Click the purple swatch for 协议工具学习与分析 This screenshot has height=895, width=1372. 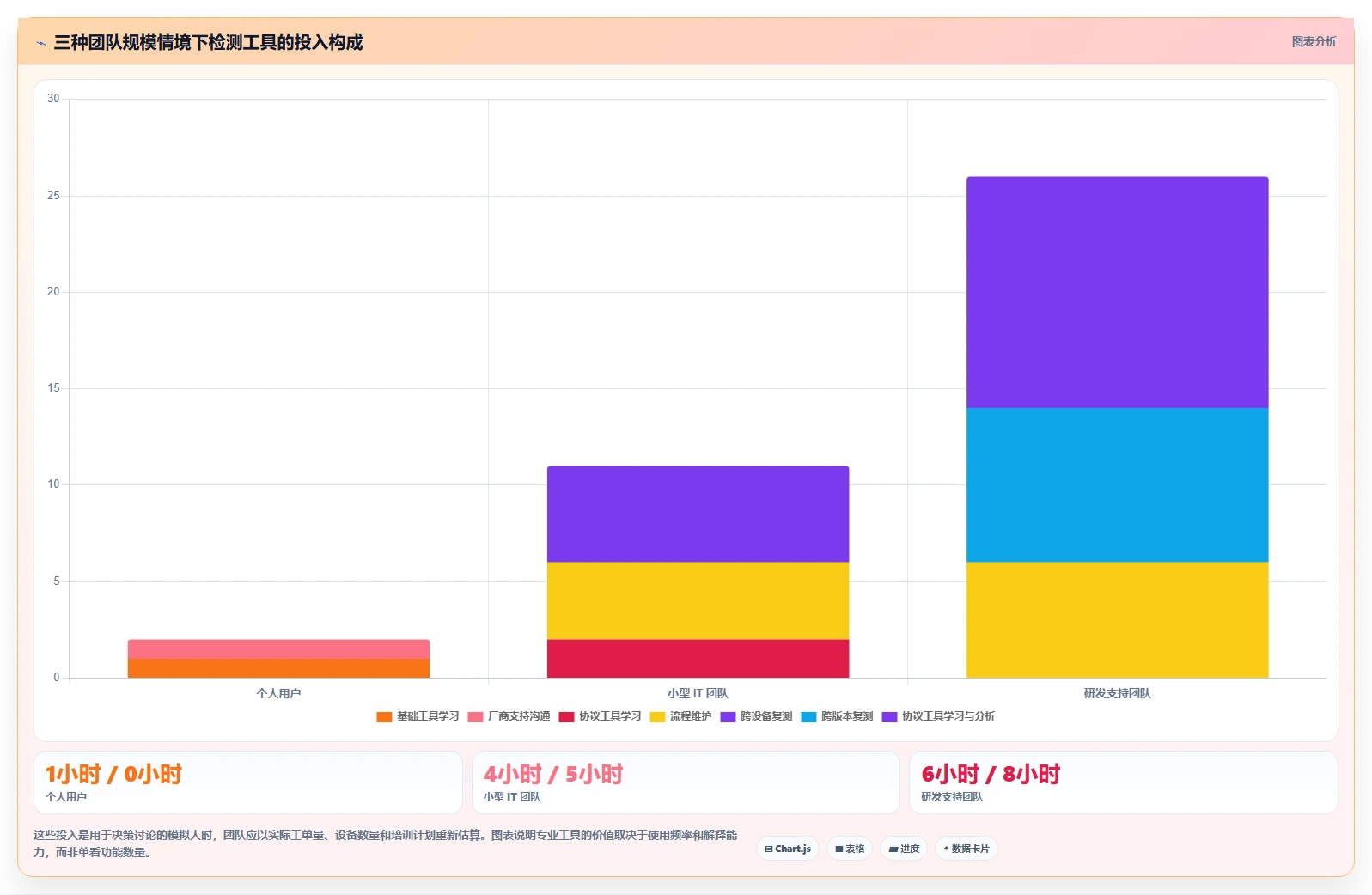pos(889,717)
